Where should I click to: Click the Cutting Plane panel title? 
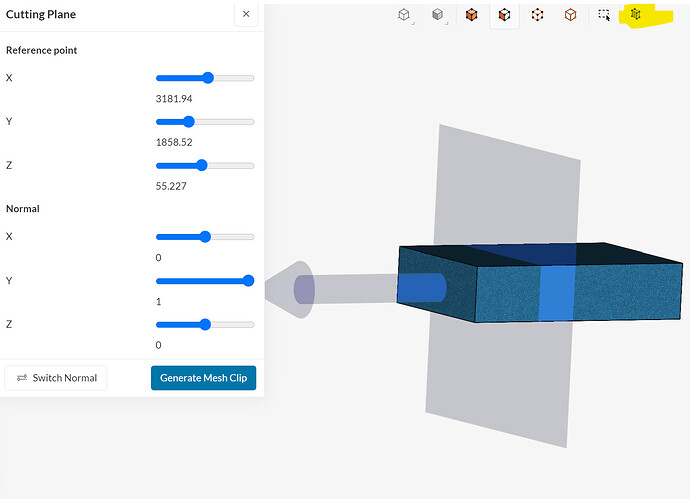(40, 15)
